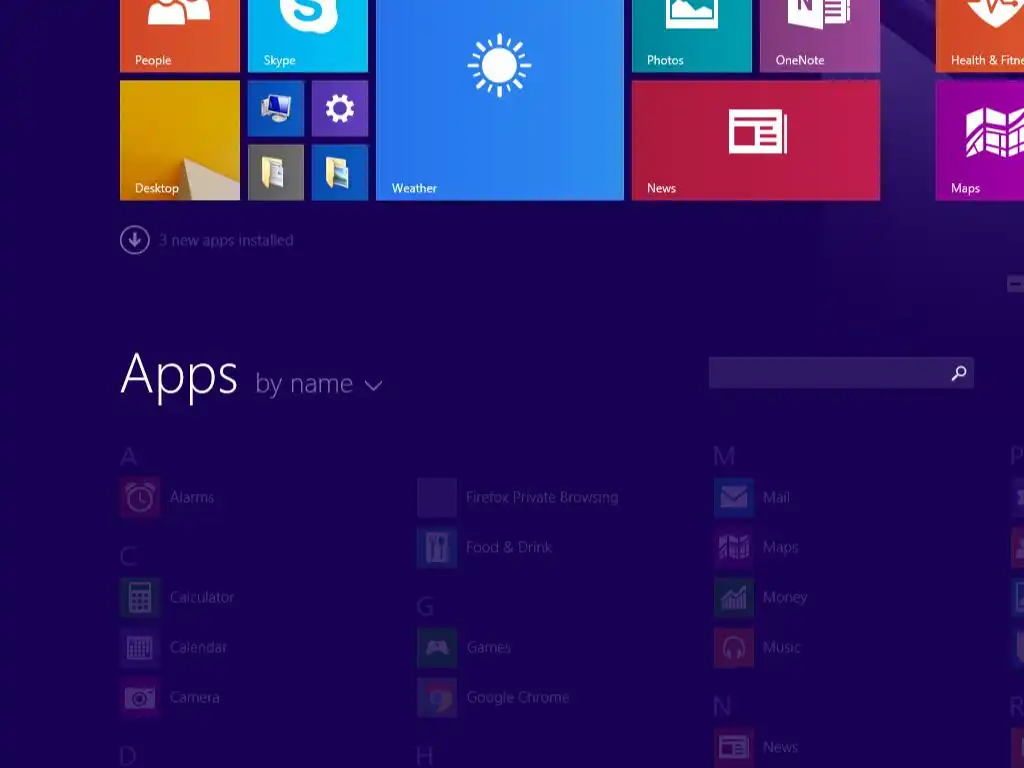Open Calculator in the apps list
The width and height of the screenshot is (1024, 768).
[178, 597]
